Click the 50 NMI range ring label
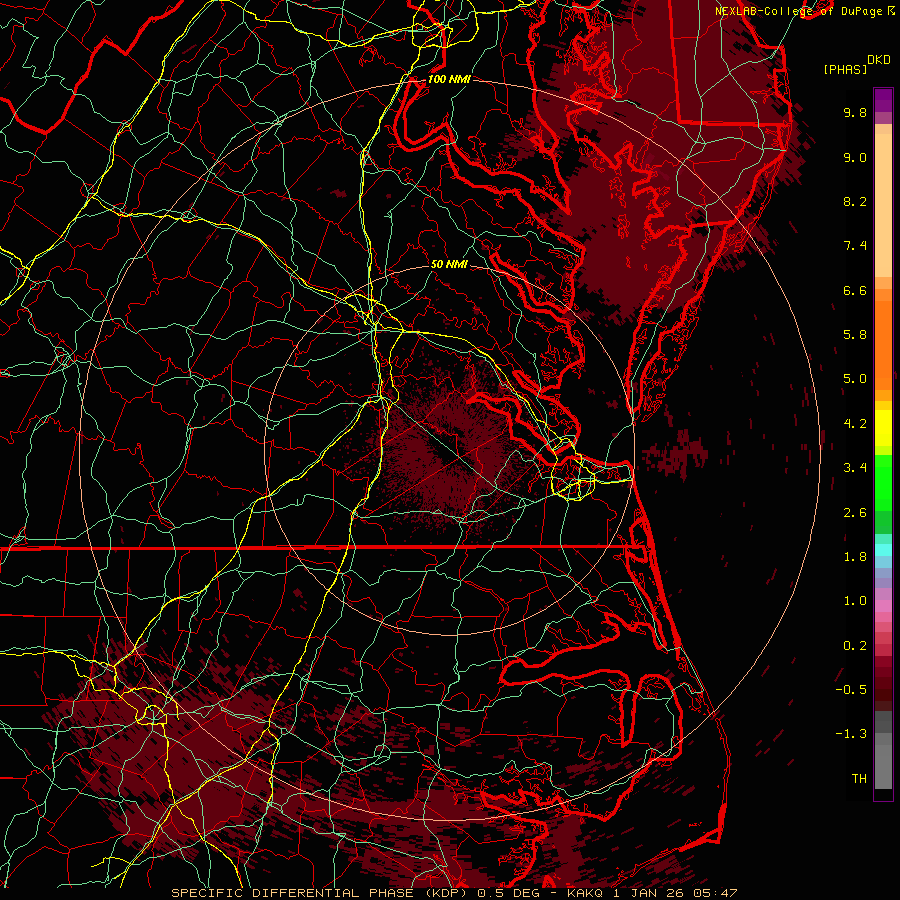The image size is (900, 900). [x=449, y=264]
